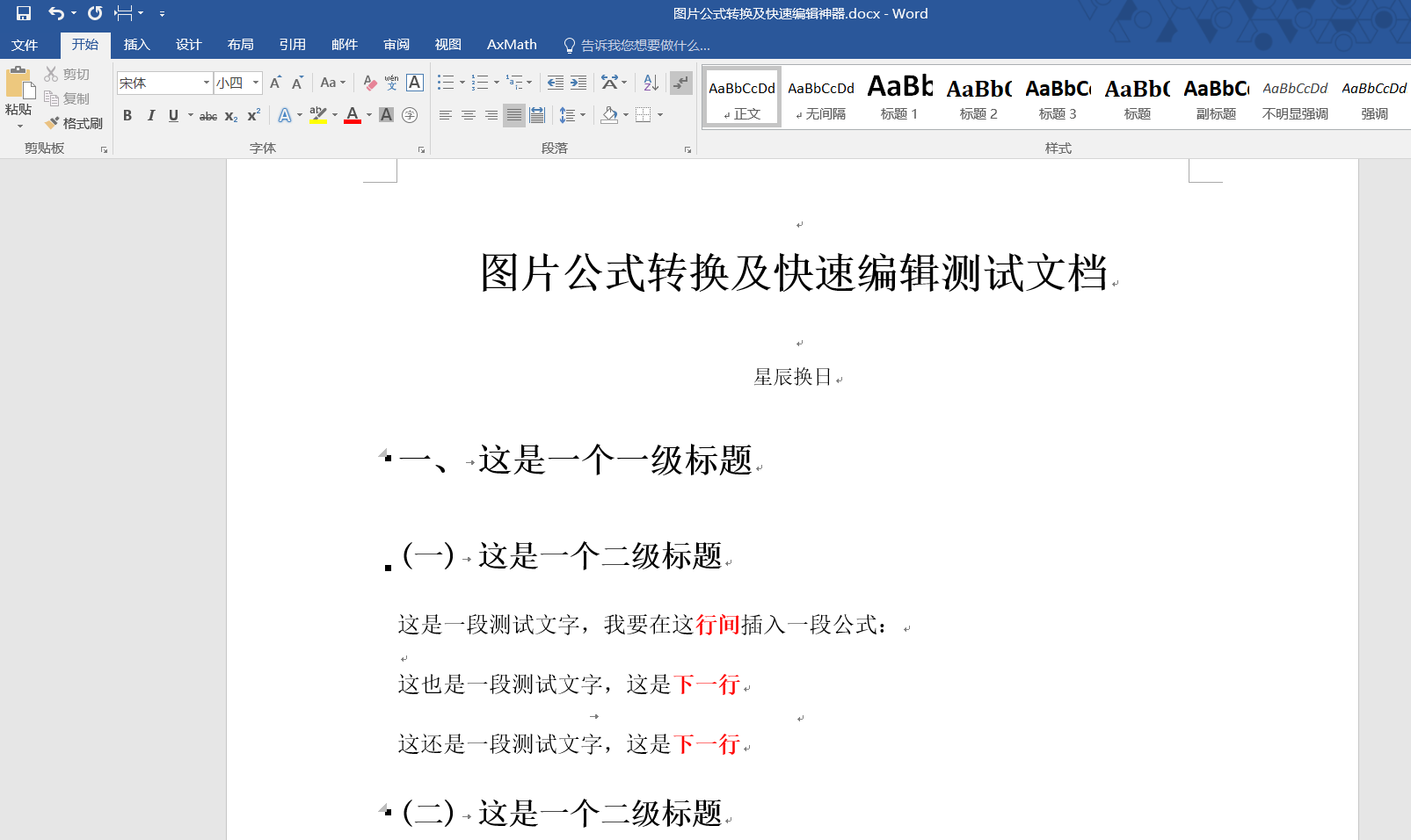The width and height of the screenshot is (1411, 840).
Task: Activate the 格式刷 format painter
Action: click(75, 123)
